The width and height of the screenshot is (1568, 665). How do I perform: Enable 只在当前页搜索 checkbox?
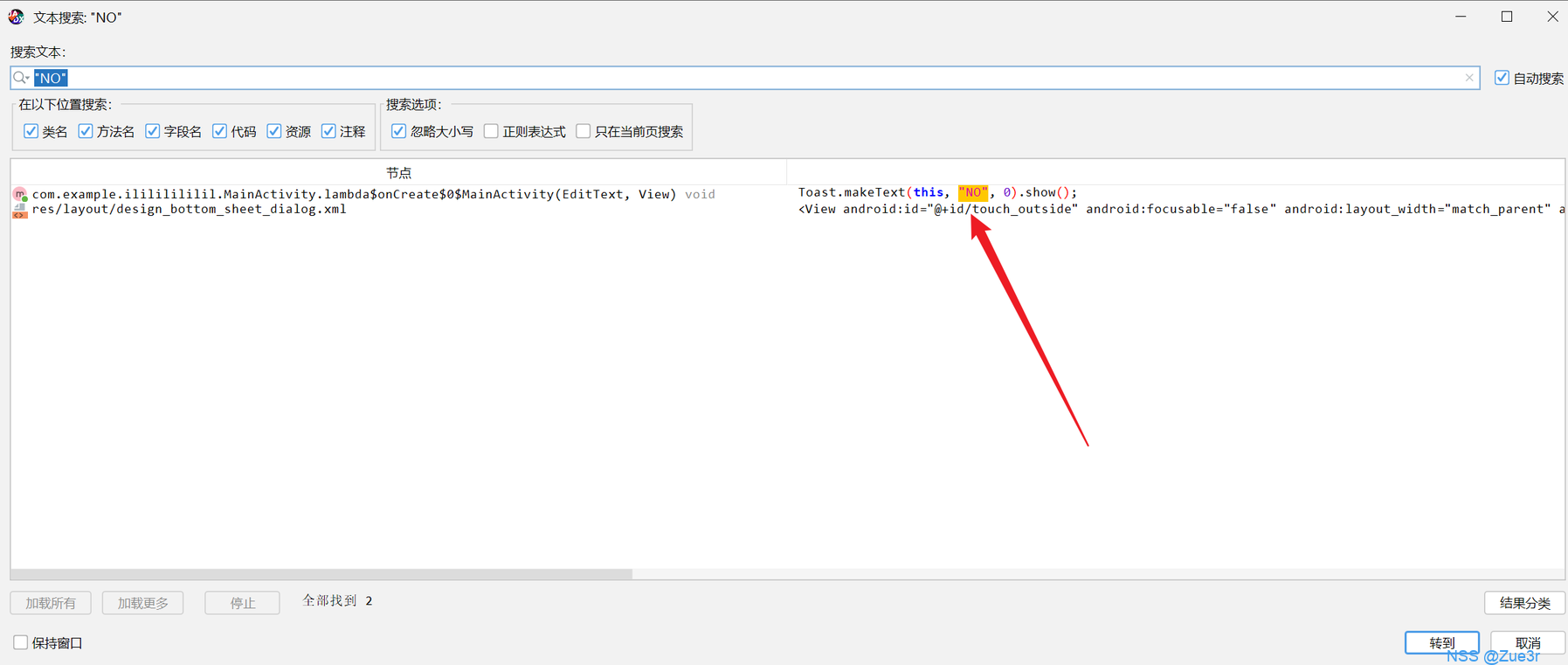tap(584, 131)
